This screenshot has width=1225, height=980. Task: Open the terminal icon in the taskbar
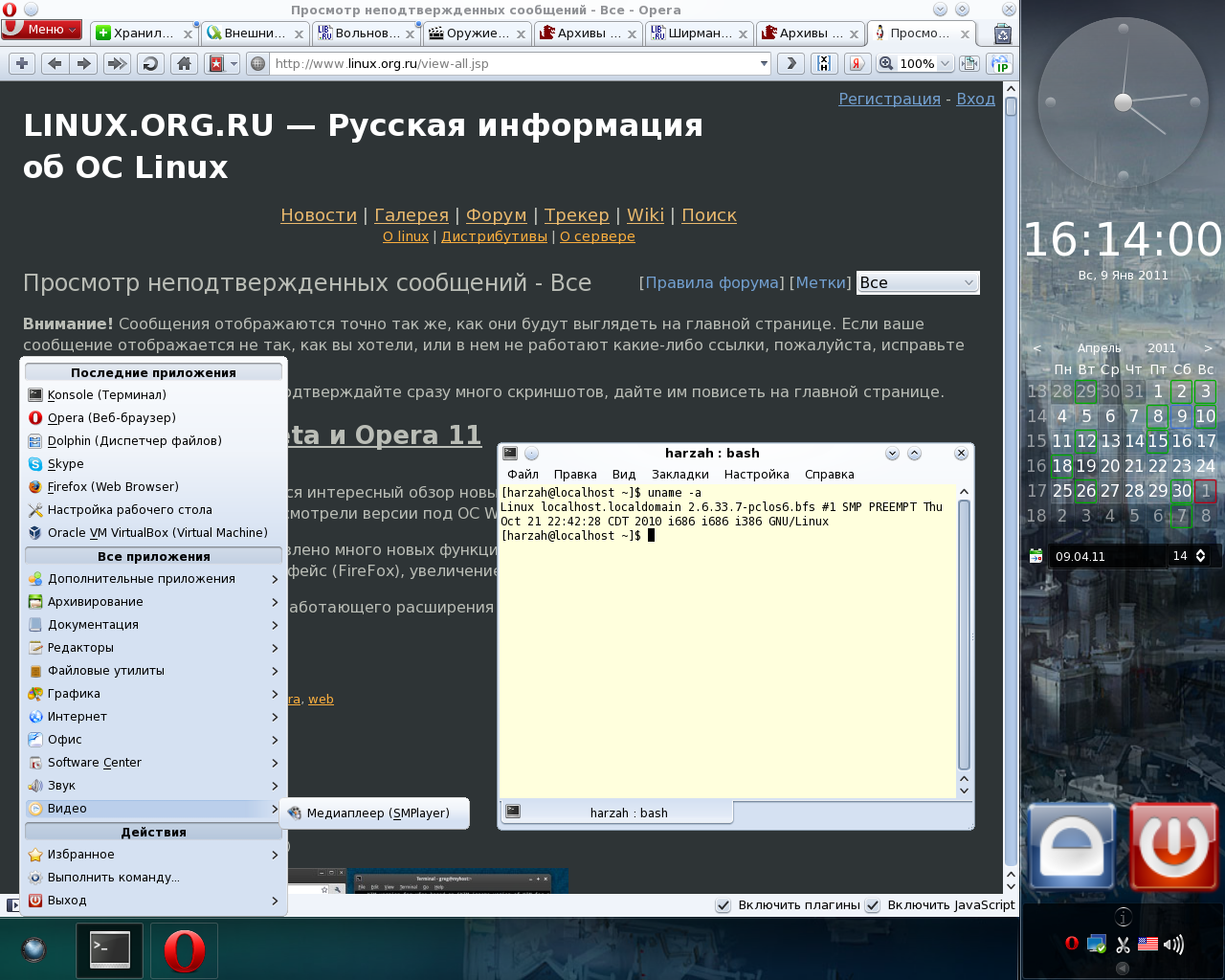click(110, 950)
